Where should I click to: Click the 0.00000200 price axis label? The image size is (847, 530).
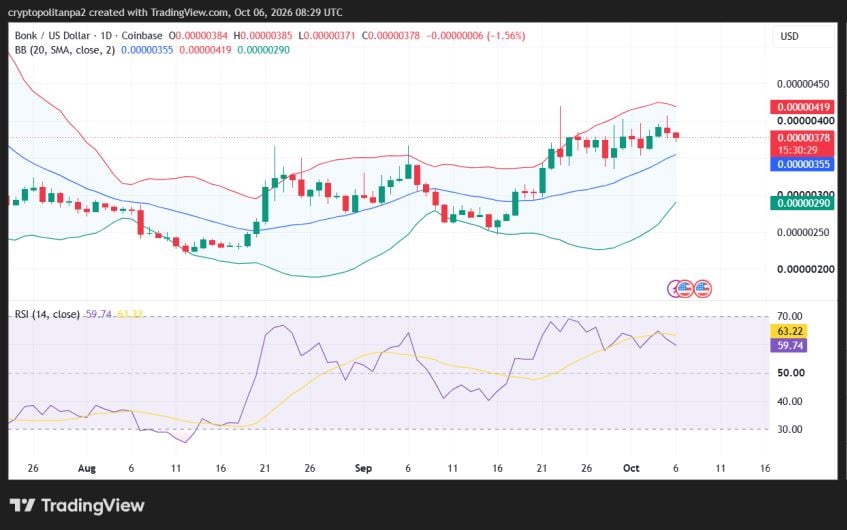(805, 269)
